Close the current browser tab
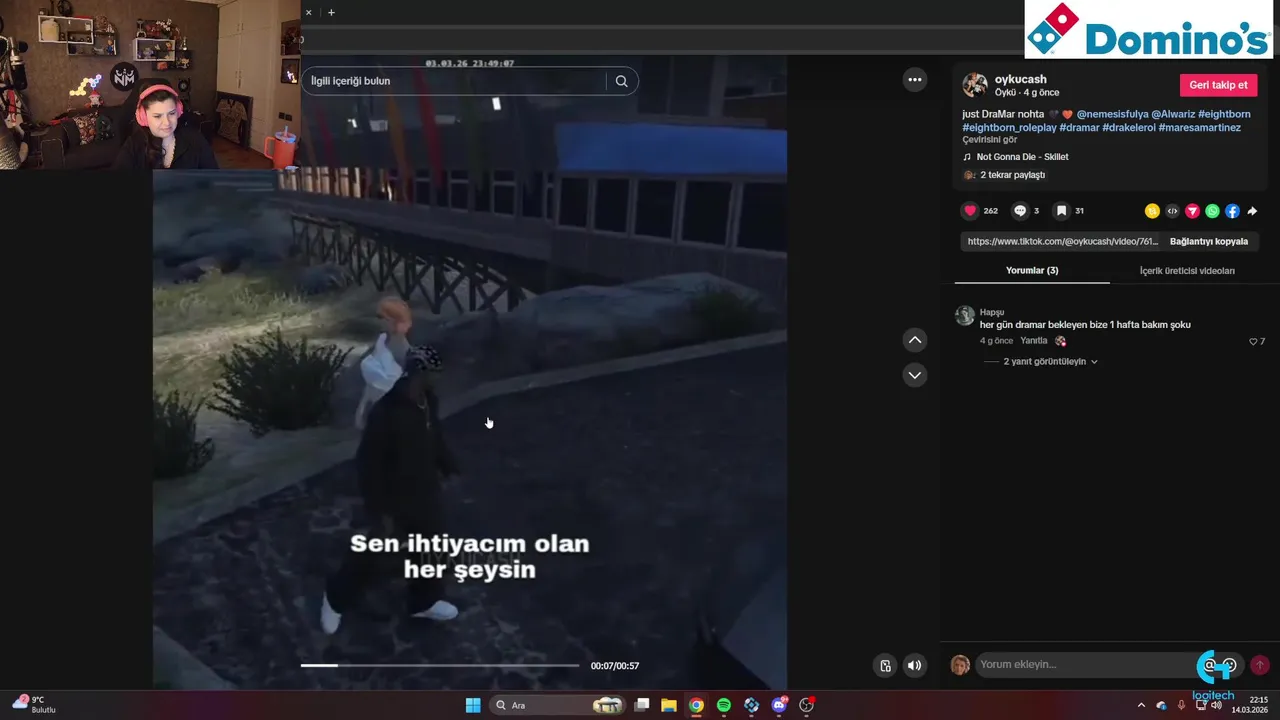 [x=308, y=13]
